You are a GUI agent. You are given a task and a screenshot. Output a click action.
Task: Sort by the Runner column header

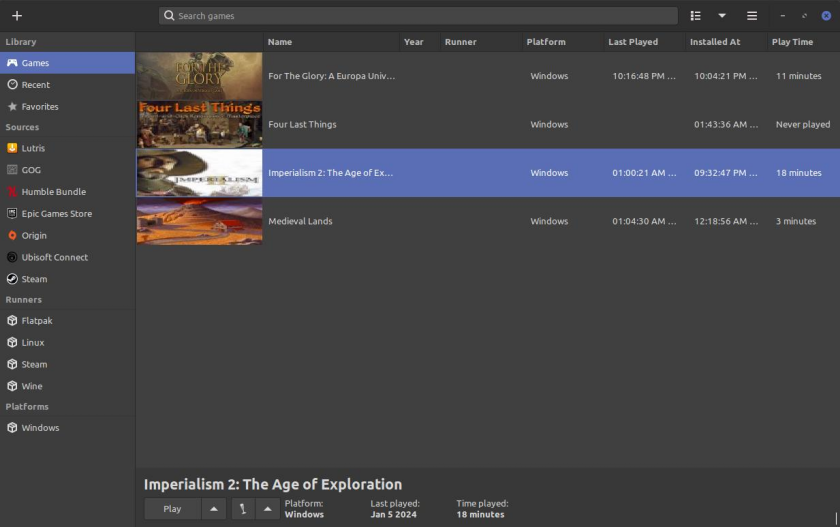click(x=481, y=42)
